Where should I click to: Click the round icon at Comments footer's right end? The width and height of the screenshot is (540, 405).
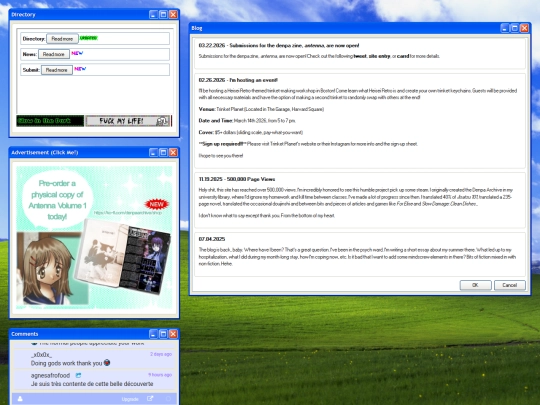point(168,399)
